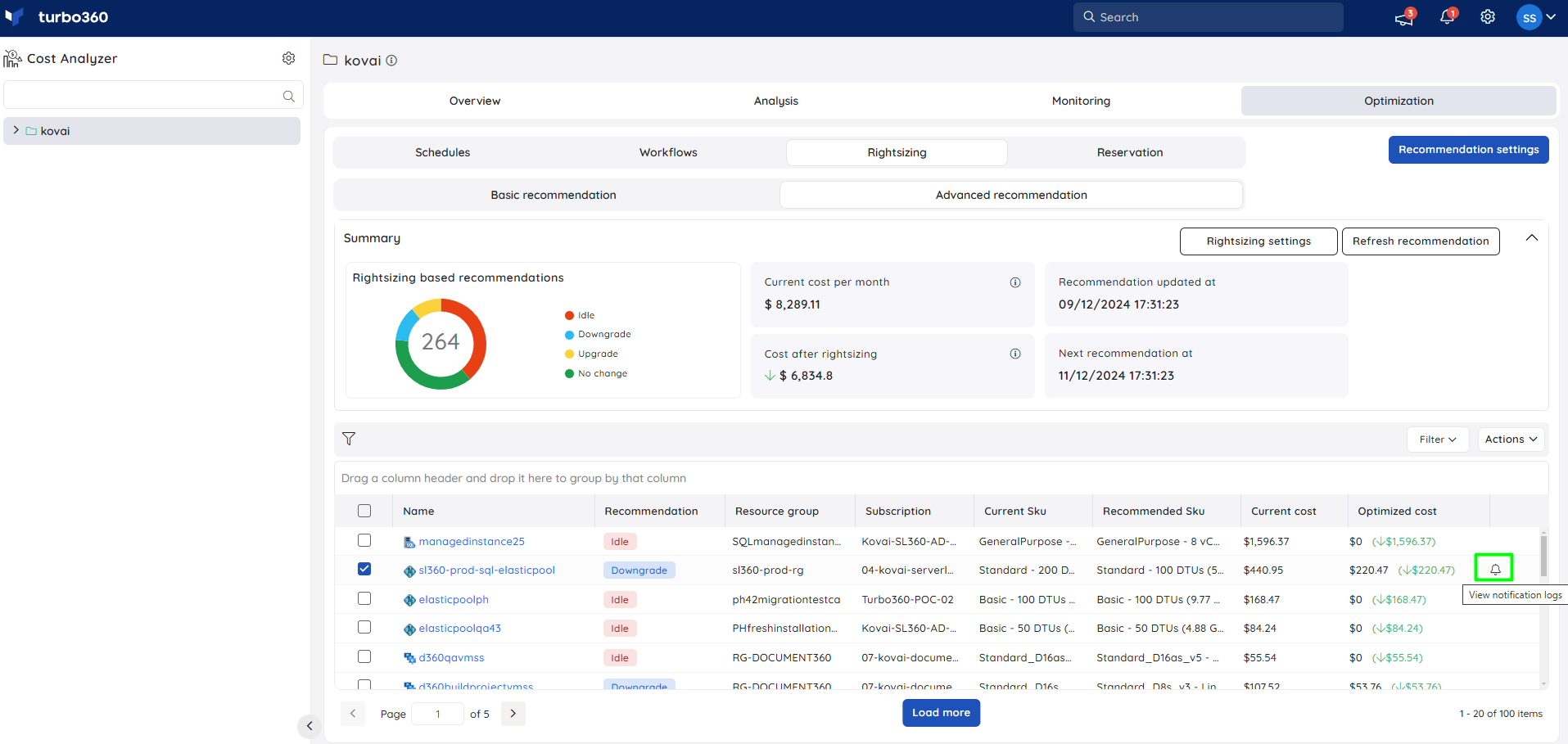Open the Reservation sub-tab
1568x744 pixels.
point(1130,152)
